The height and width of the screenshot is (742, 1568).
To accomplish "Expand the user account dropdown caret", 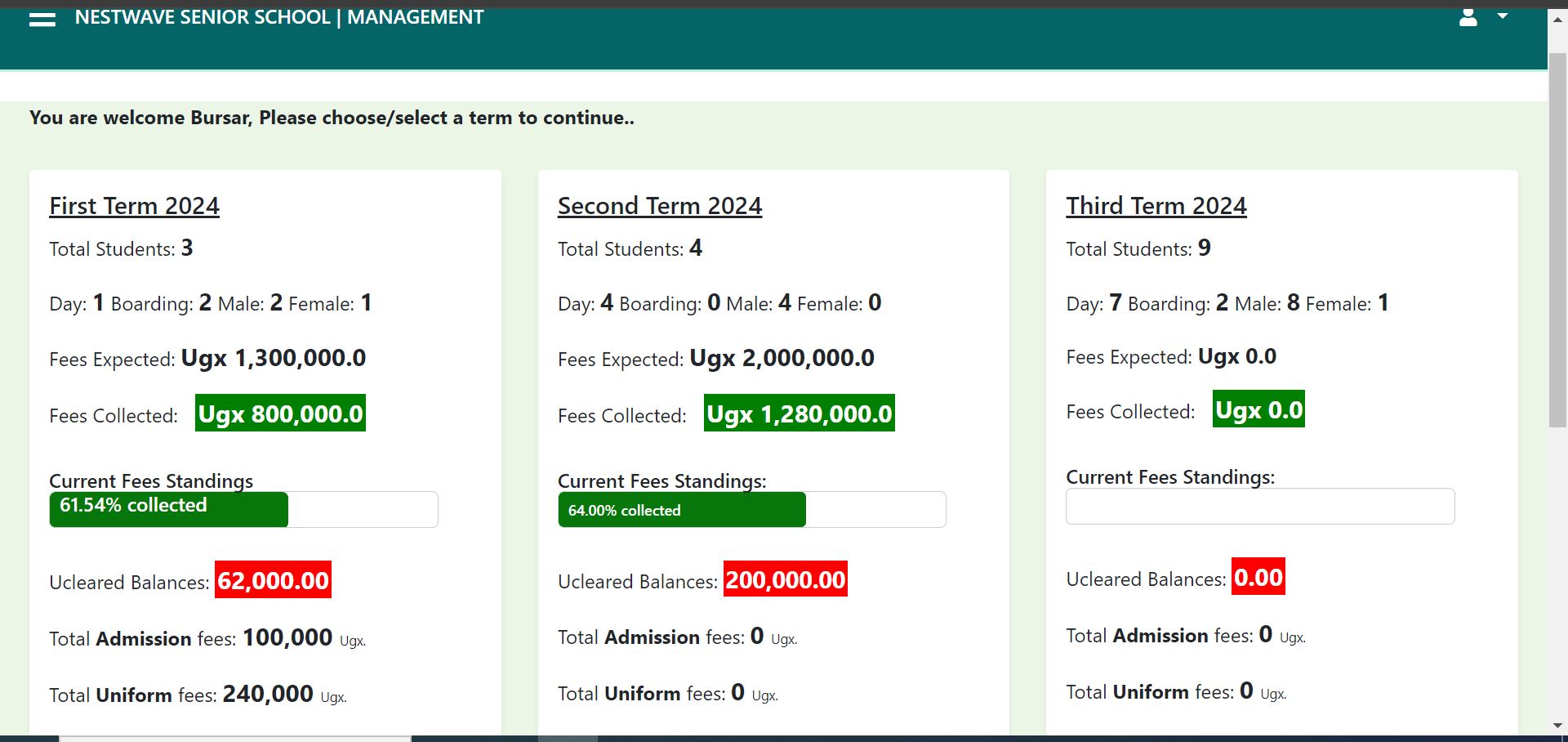I will (x=1502, y=16).
